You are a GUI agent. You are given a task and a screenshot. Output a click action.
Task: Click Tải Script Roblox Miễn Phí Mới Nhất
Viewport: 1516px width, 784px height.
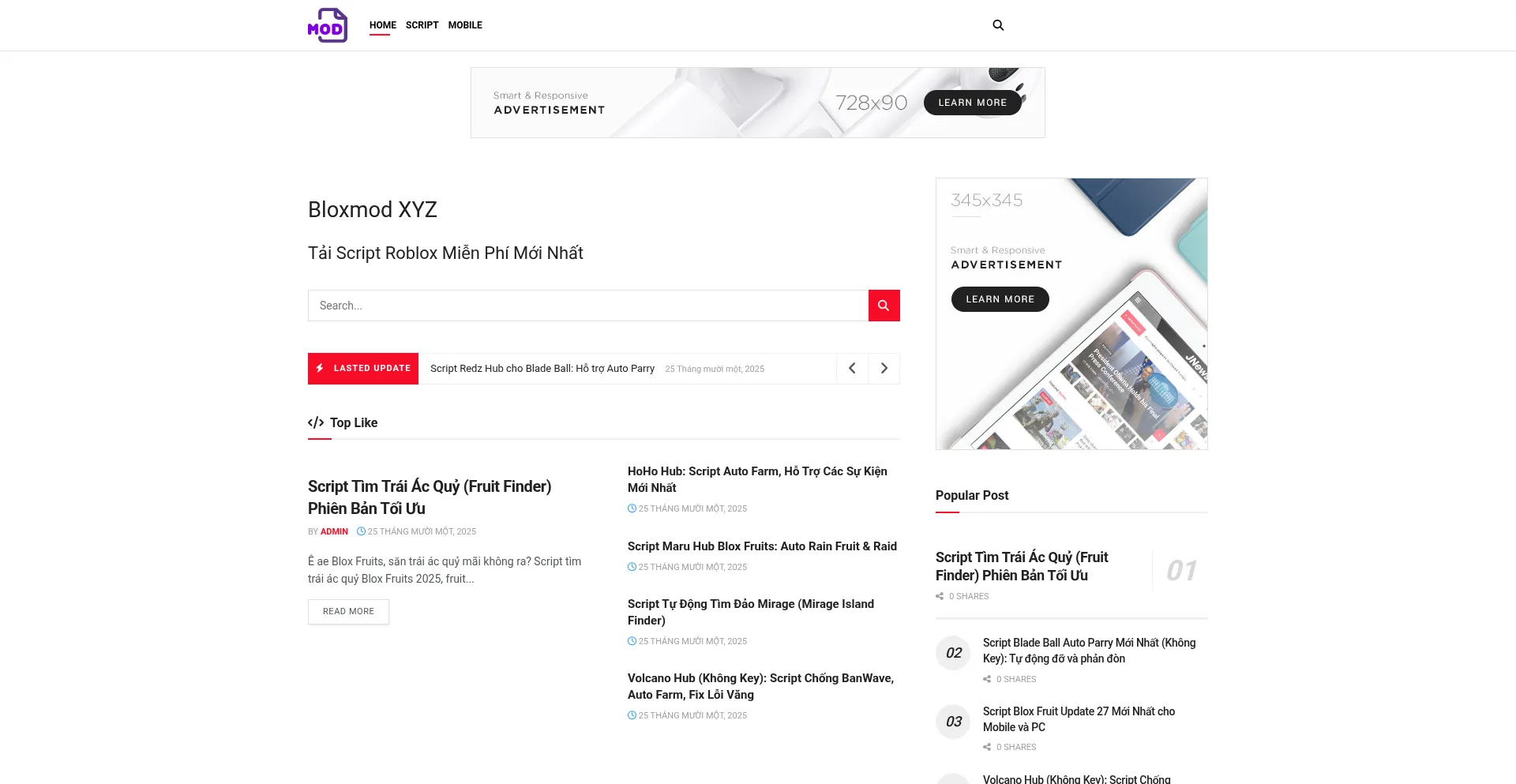click(x=445, y=253)
